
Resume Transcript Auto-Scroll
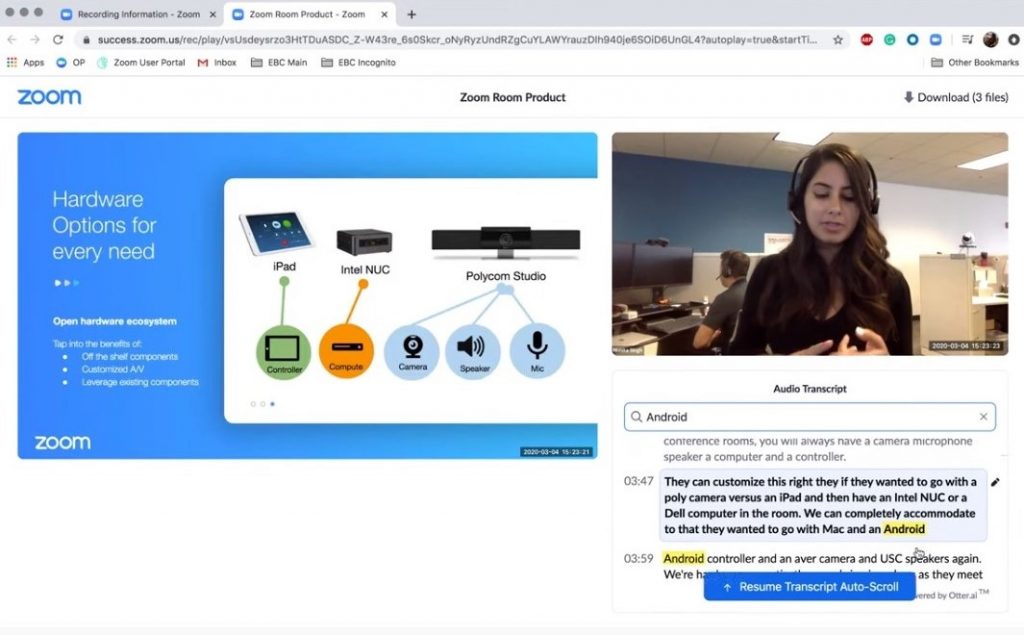[809, 587]
